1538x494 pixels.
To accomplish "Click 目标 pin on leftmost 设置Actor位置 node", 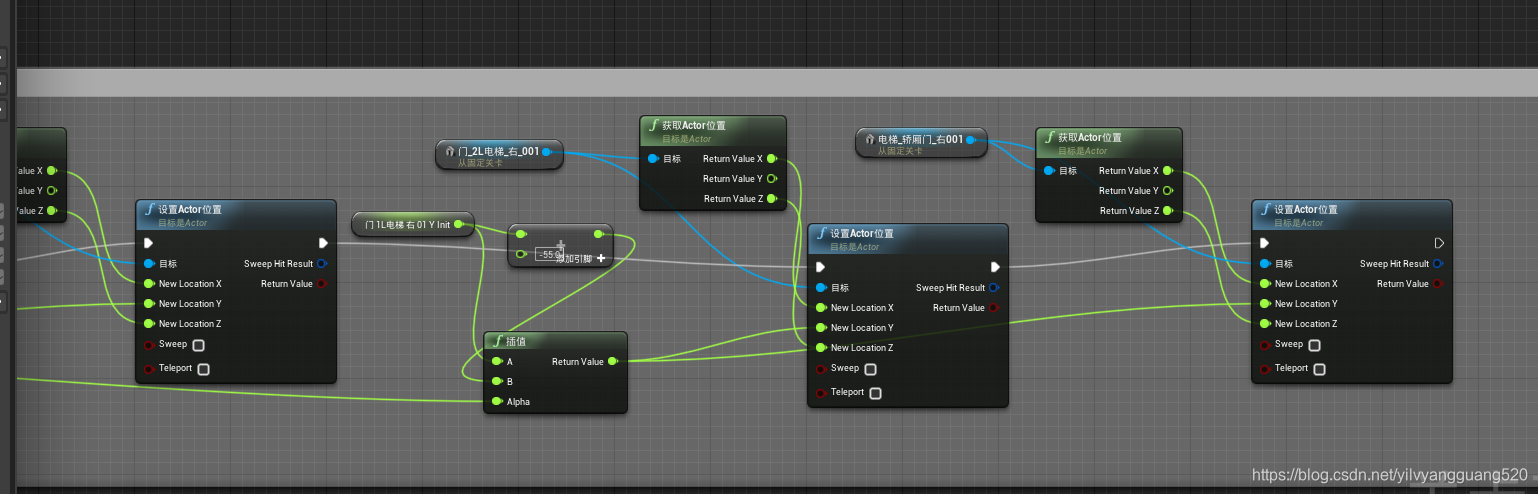I will (x=149, y=264).
